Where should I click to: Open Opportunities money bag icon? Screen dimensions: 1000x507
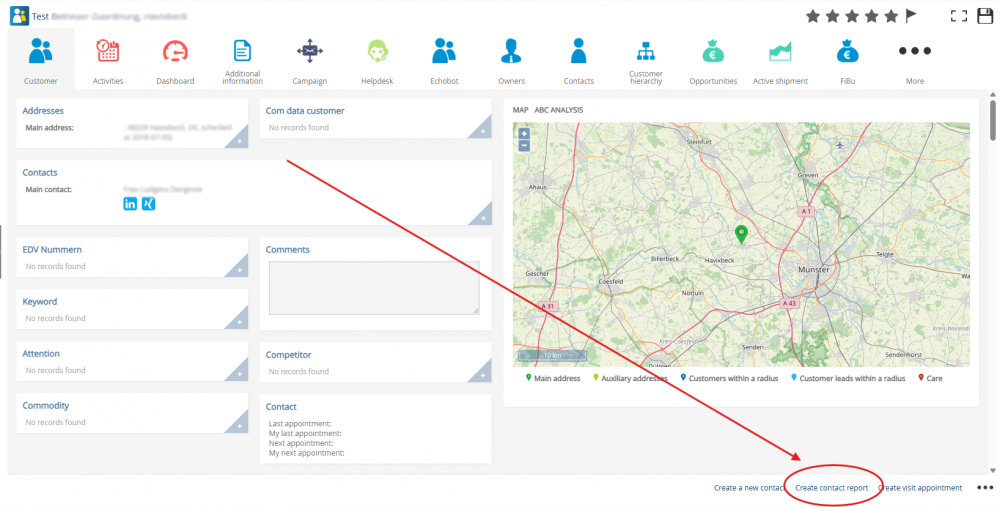tap(713, 51)
